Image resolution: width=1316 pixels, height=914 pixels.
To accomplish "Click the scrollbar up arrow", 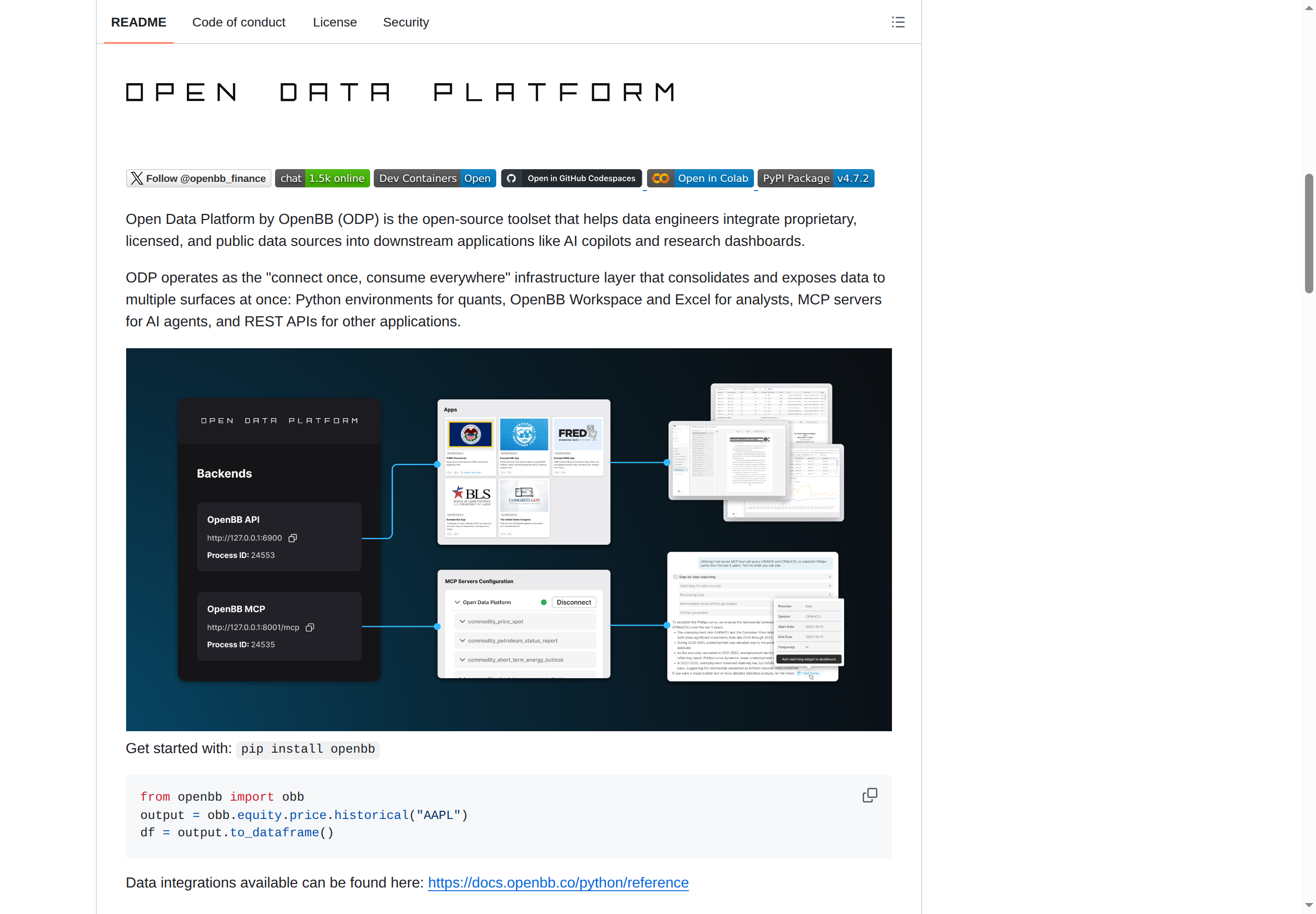I will tap(1309, 8).
